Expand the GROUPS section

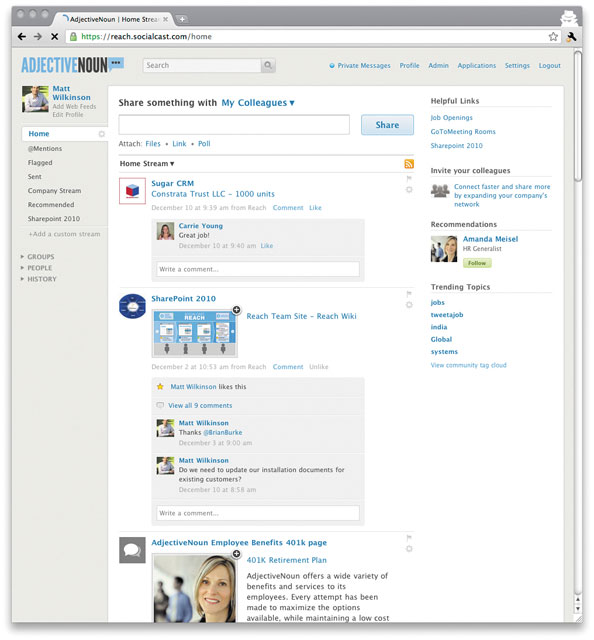[x=38, y=257]
